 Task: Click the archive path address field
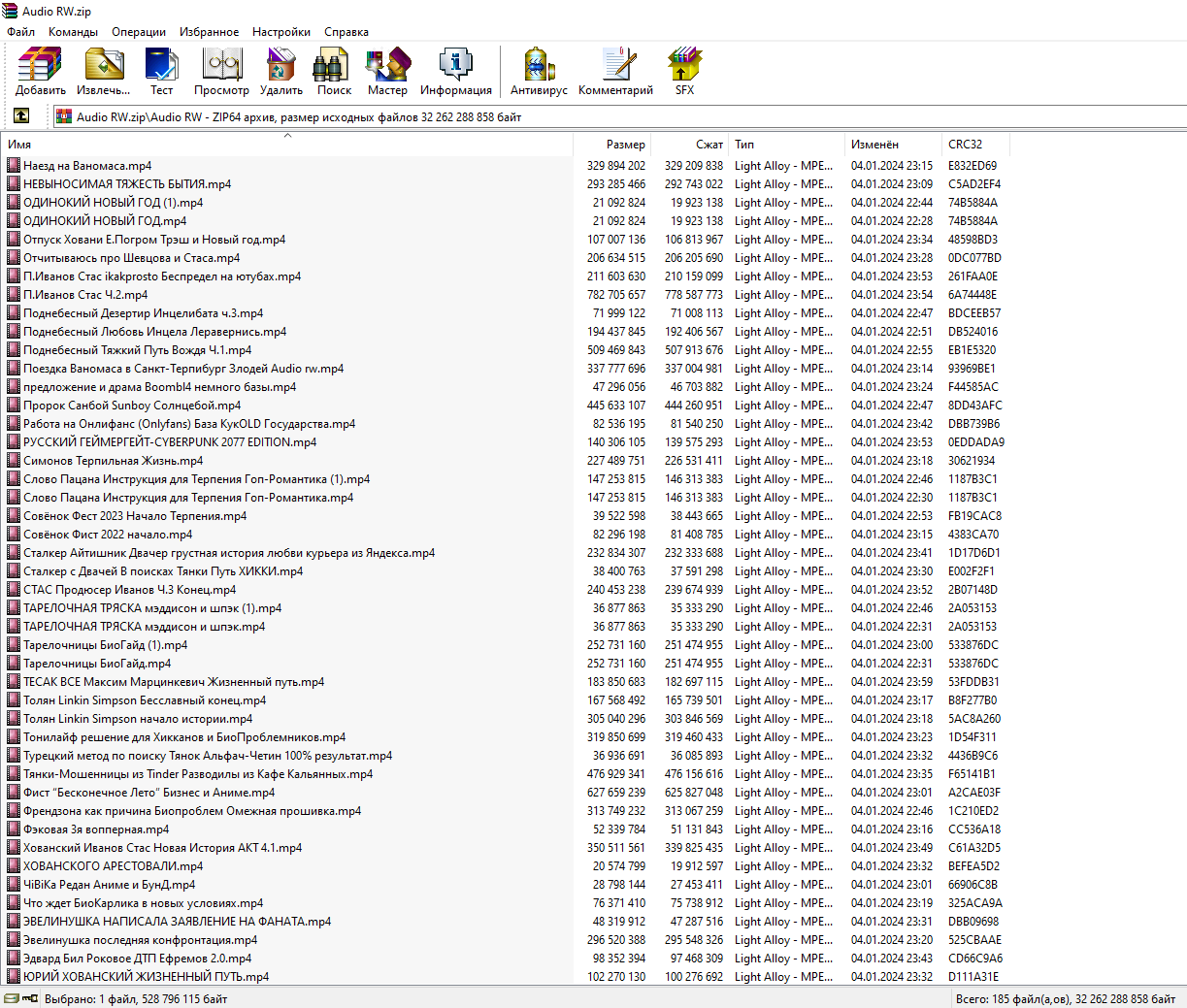coord(619,116)
